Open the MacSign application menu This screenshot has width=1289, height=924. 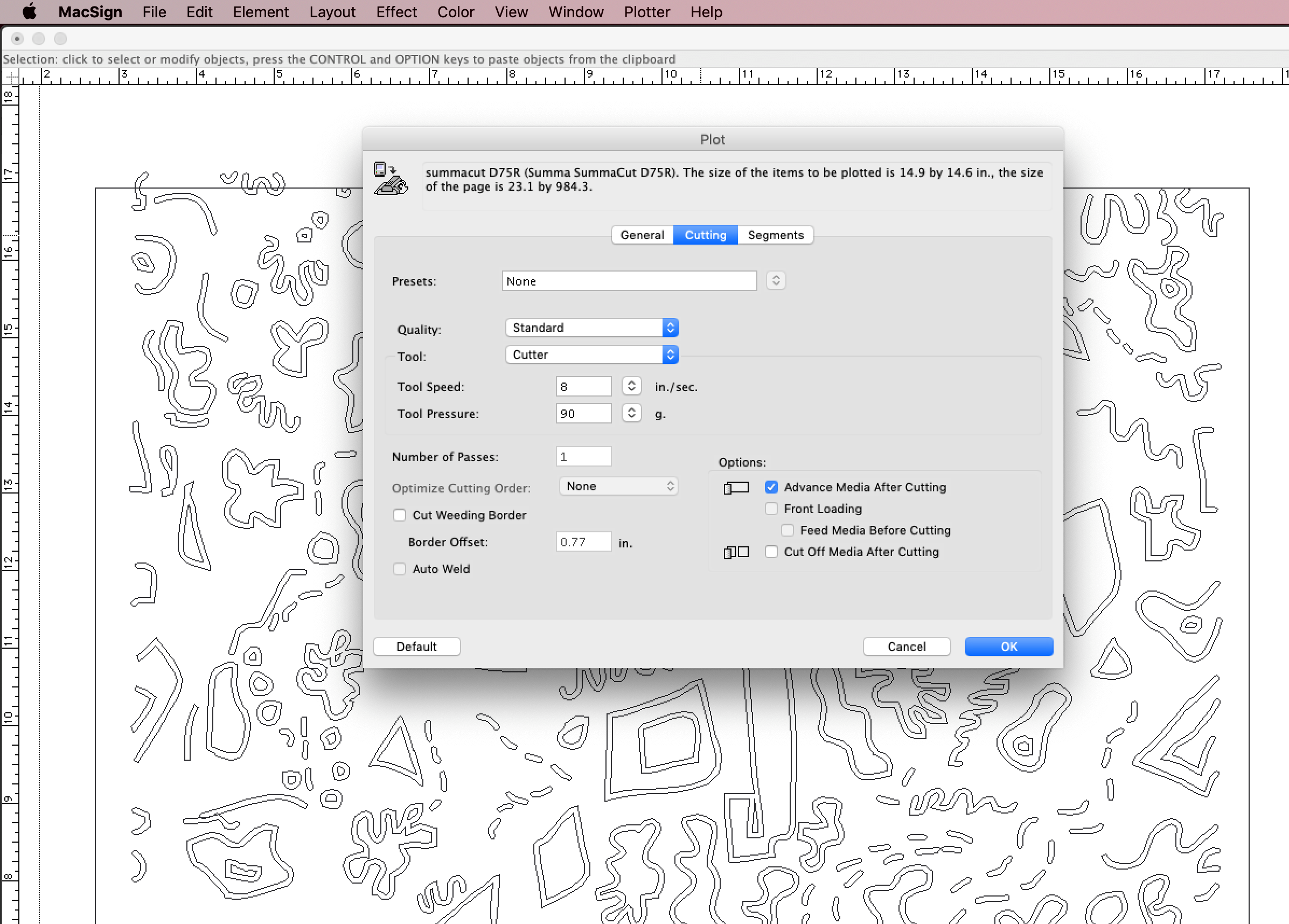90,12
